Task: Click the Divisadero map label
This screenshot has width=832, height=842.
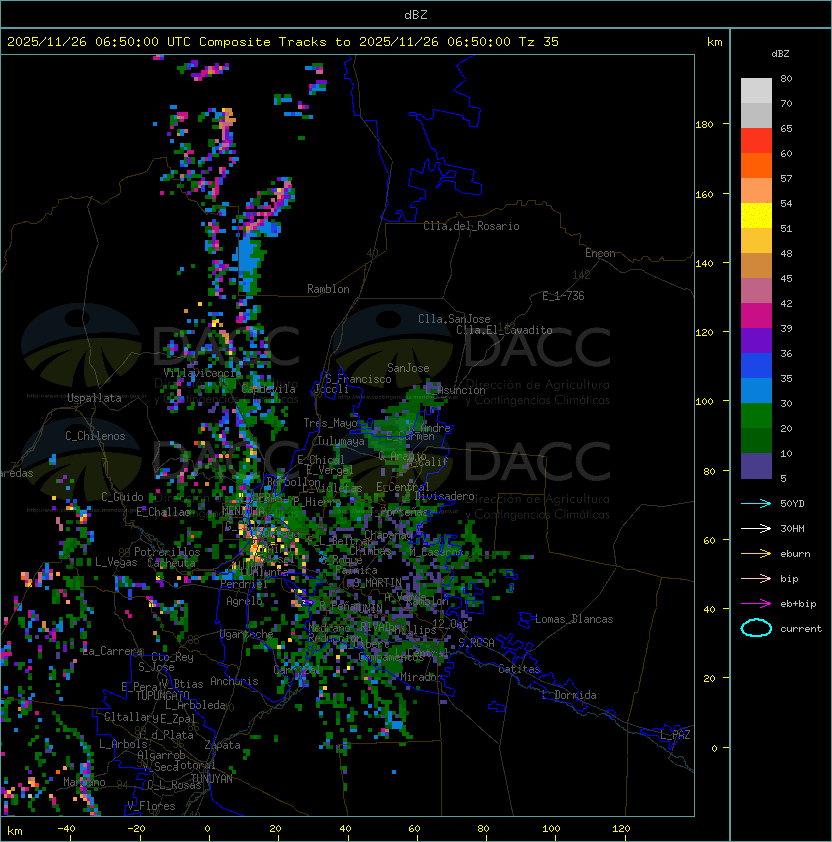Action: click(x=444, y=496)
